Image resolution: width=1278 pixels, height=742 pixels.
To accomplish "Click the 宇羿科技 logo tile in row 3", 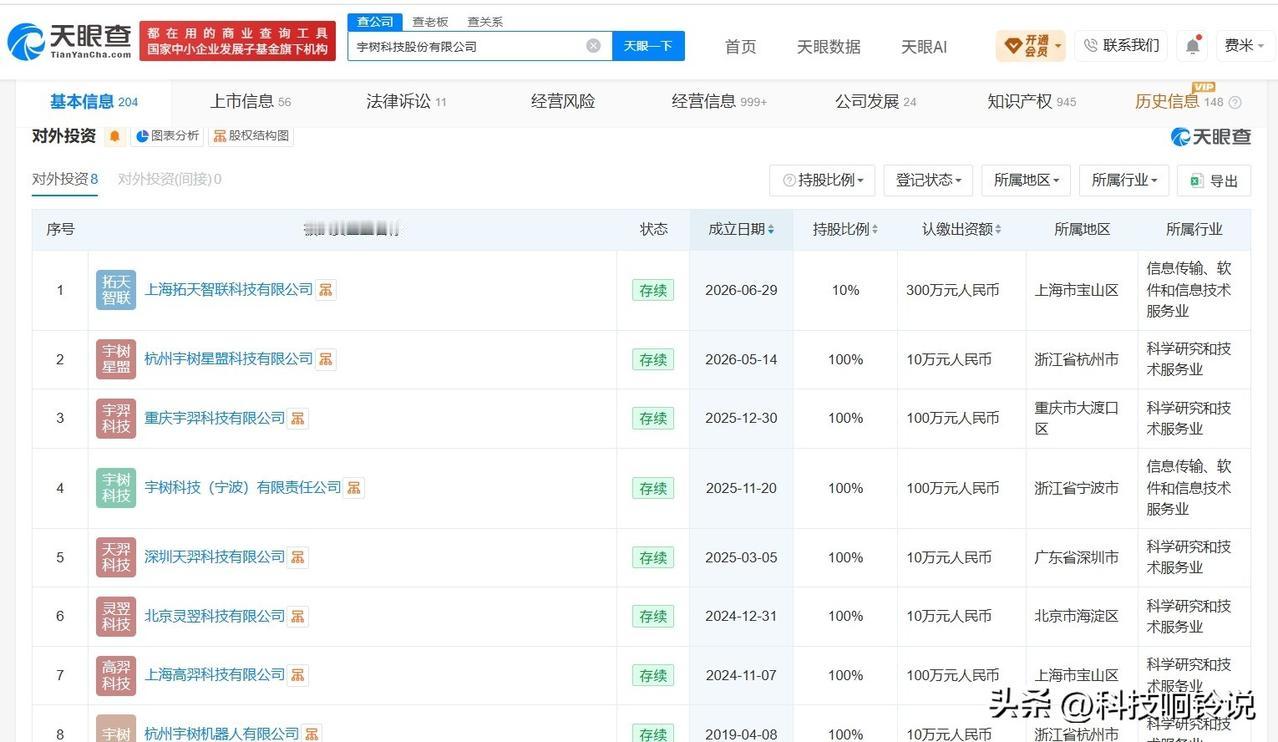I will click(116, 418).
